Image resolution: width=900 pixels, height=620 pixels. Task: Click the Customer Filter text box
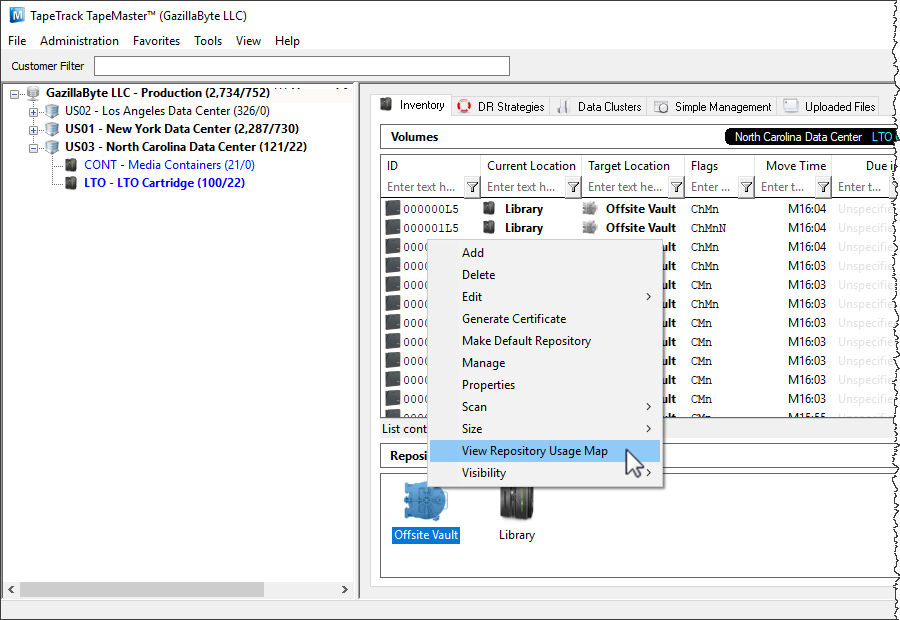coord(302,66)
